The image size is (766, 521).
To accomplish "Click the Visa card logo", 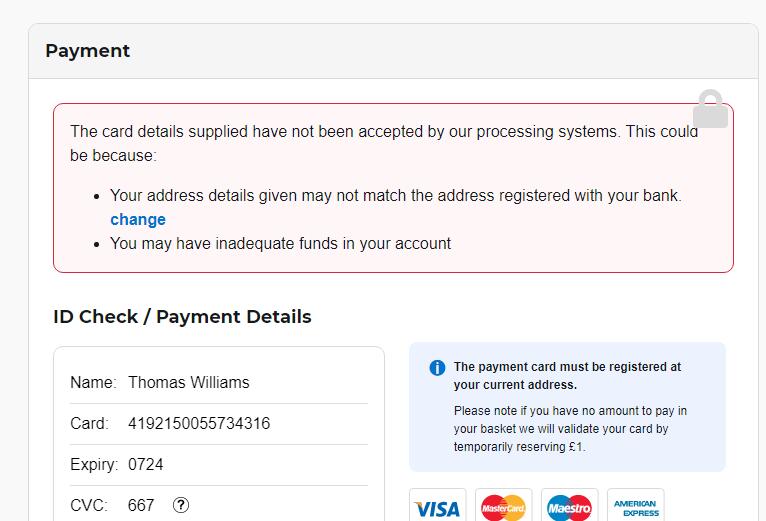I will click(436, 509).
